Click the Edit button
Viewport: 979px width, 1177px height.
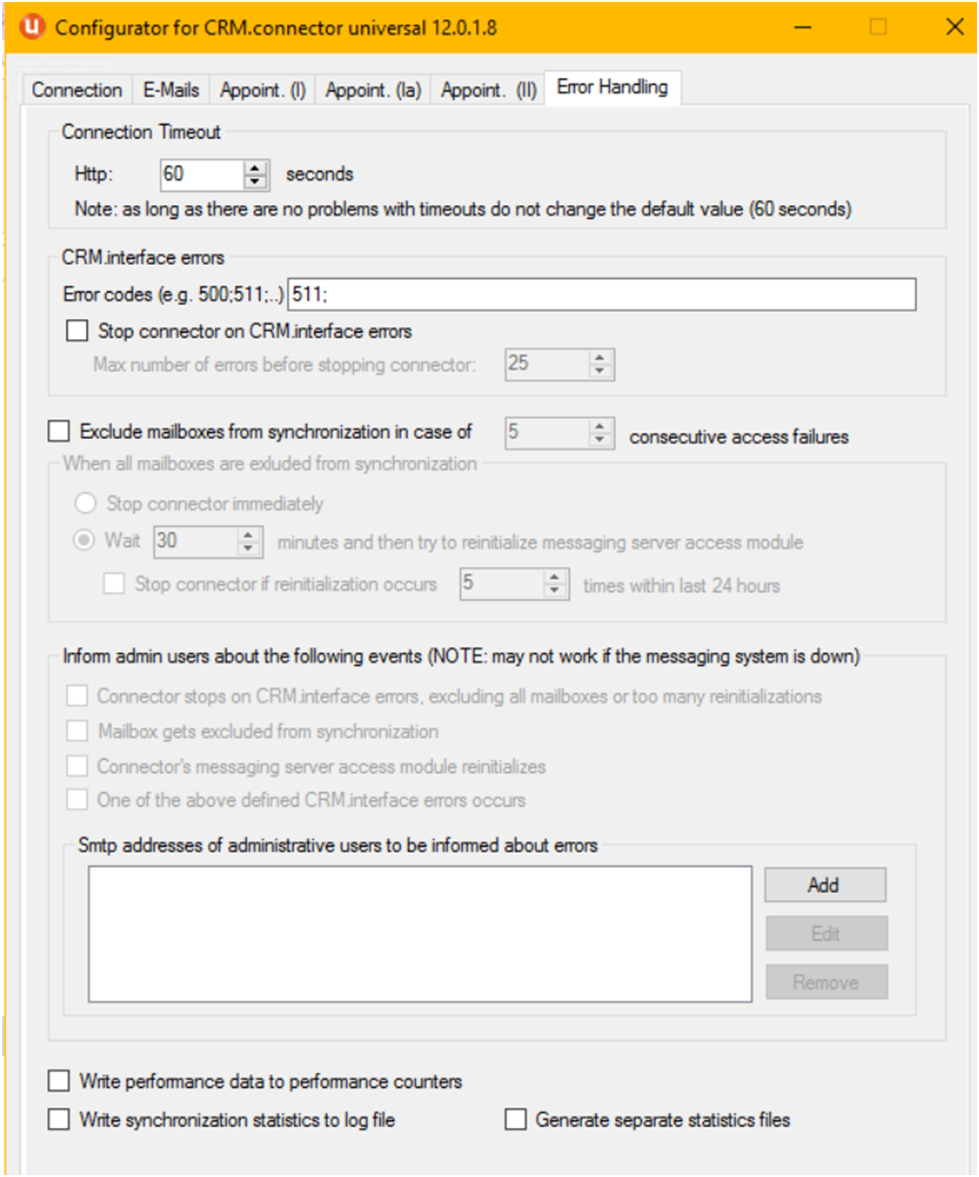(x=826, y=934)
